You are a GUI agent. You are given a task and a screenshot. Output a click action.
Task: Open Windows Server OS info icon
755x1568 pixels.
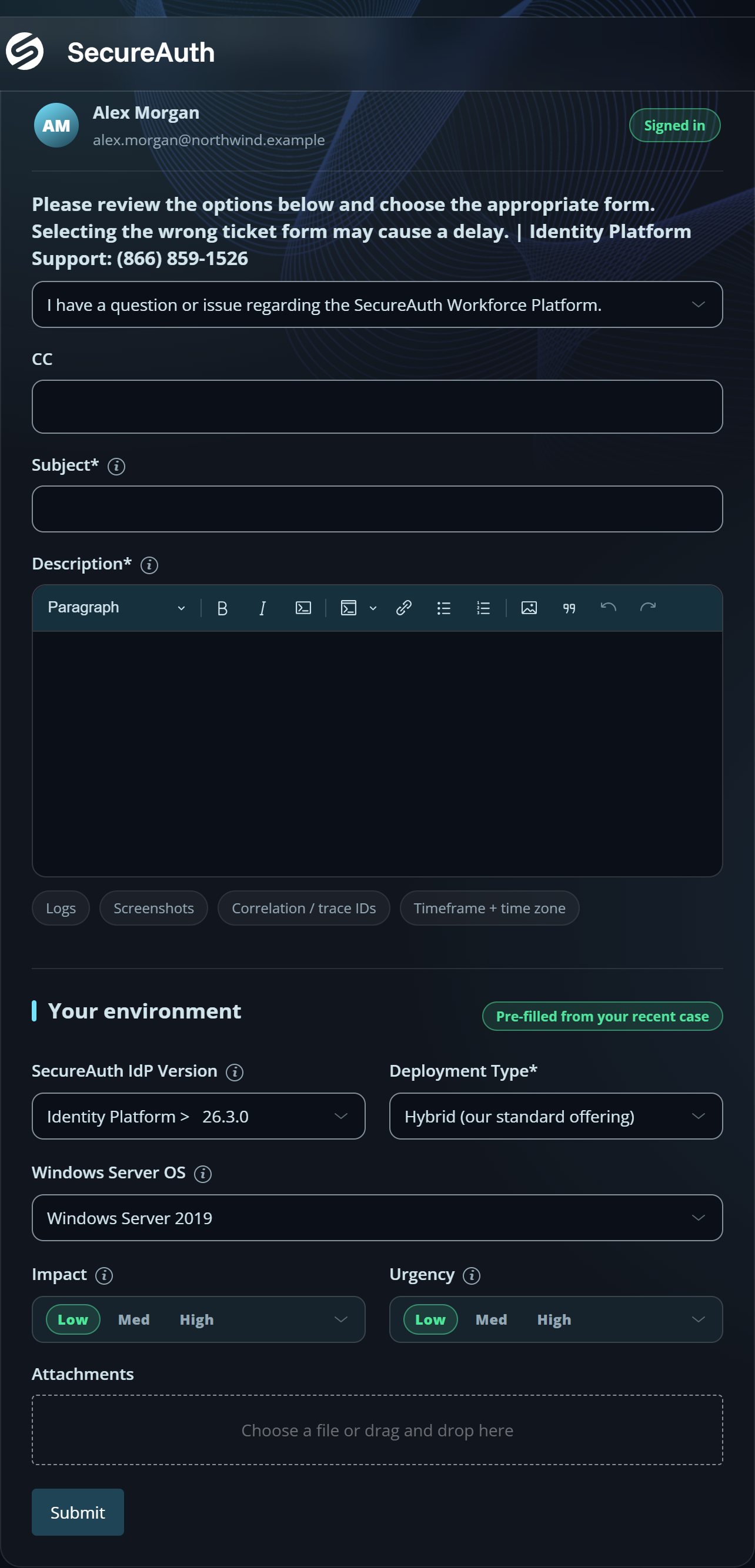tap(203, 1174)
